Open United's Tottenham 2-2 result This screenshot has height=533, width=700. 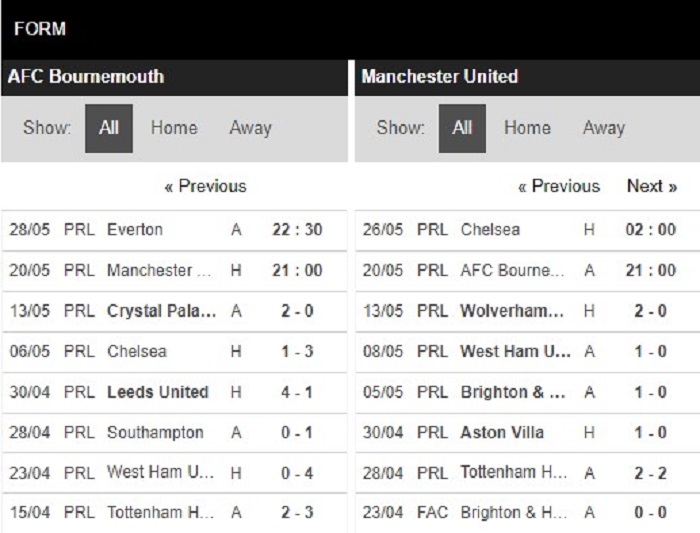(528, 473)
